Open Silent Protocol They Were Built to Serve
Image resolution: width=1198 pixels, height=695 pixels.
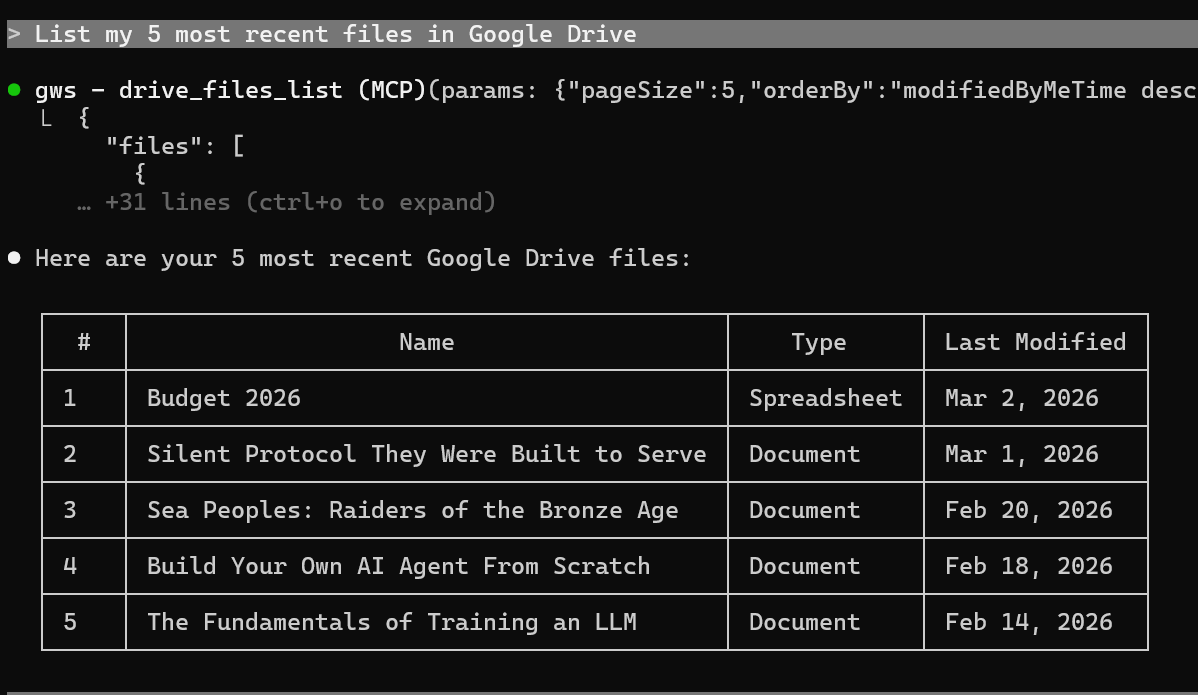click(426, 454)
